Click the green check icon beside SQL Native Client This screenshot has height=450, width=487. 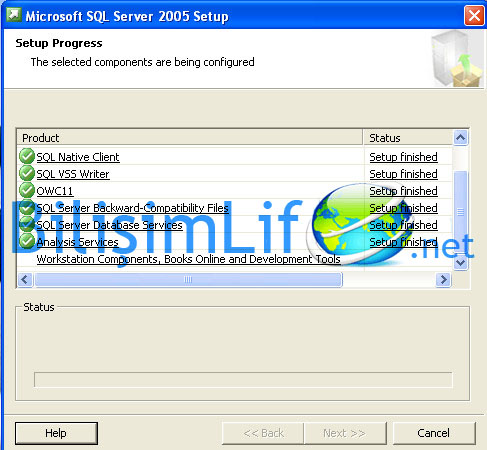(x=27, y=156)
